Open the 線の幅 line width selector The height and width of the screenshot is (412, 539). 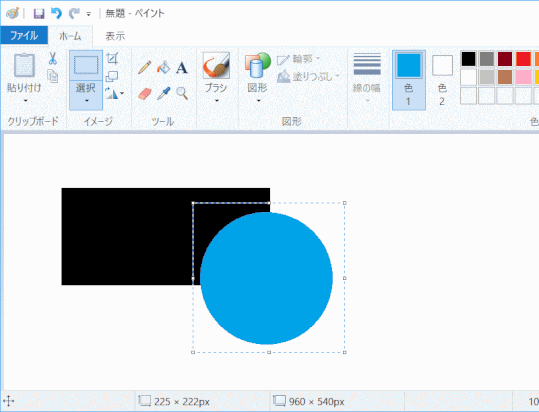[x=367, y=78]
